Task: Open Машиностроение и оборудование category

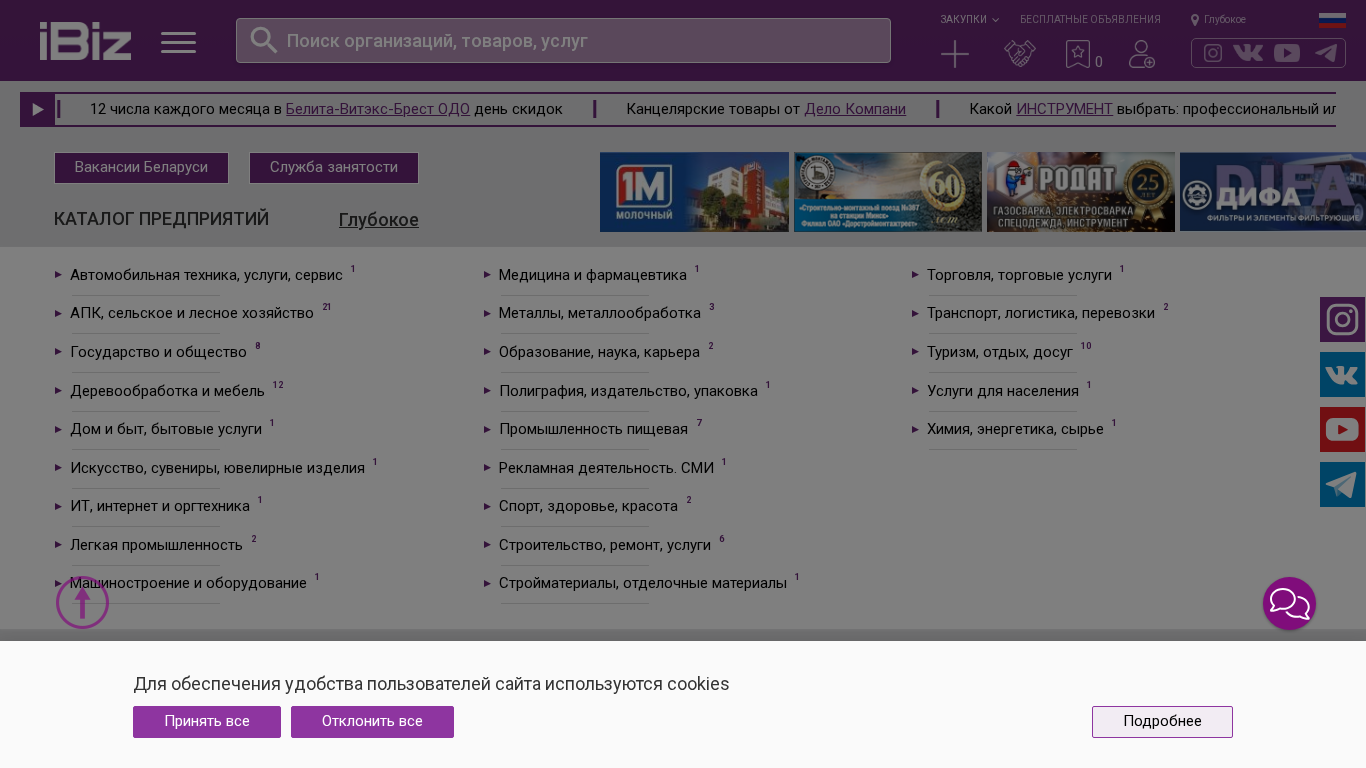Action: click(188, 583)
